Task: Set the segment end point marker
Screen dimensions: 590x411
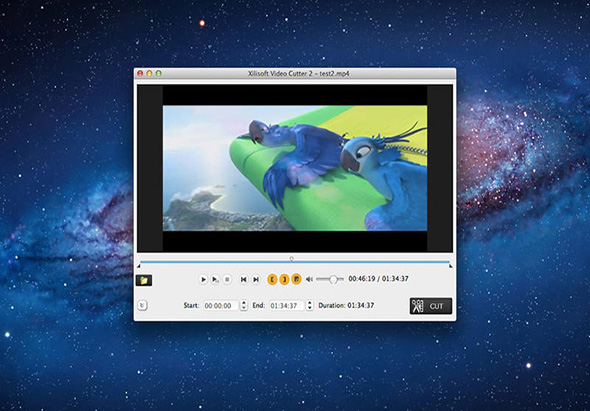Action: click(x=284, y=279)
